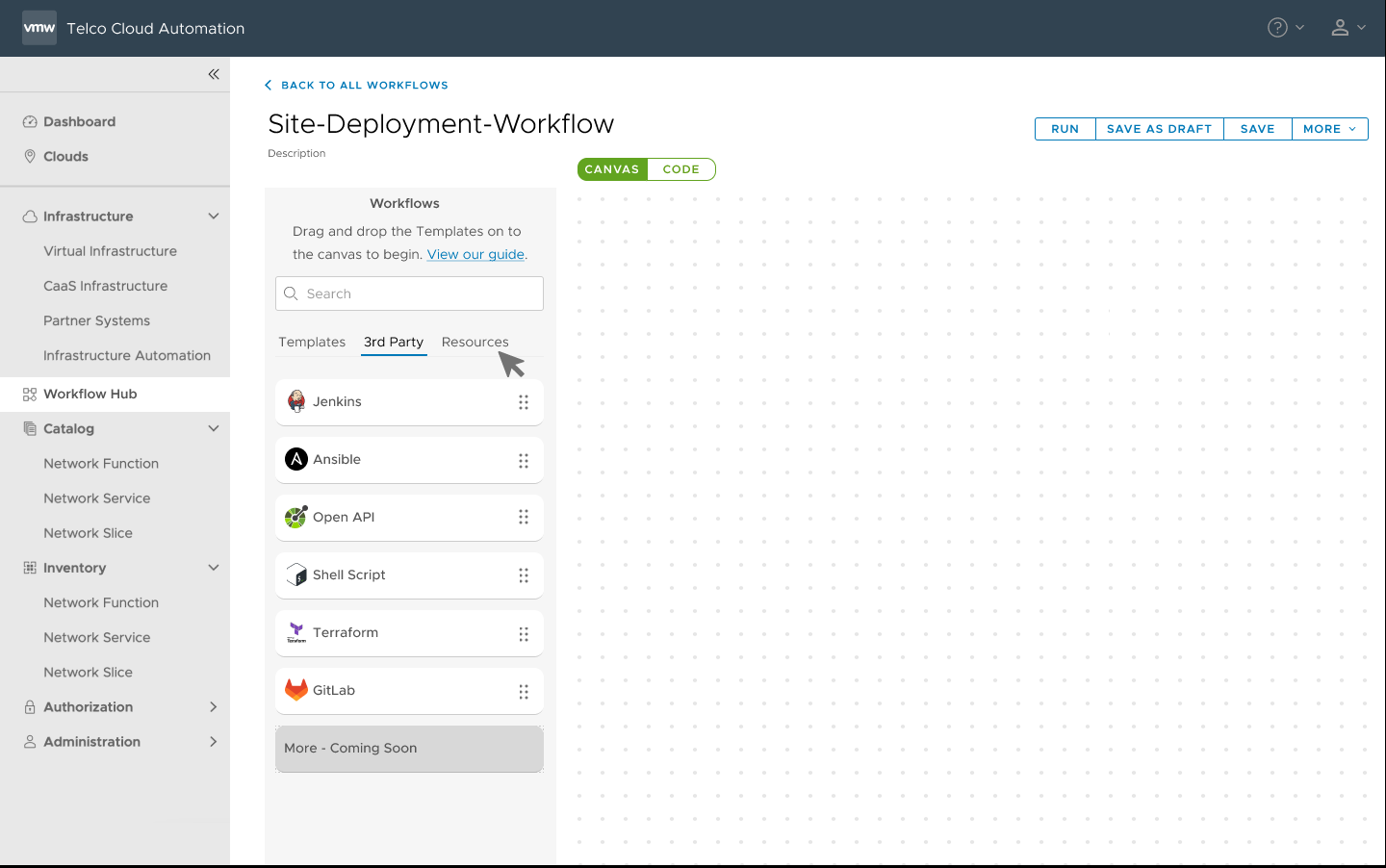The height and width of the screenshot is (868, 1386).
Task: Click the GitLab drag handle
Action: tap(524, 692)
